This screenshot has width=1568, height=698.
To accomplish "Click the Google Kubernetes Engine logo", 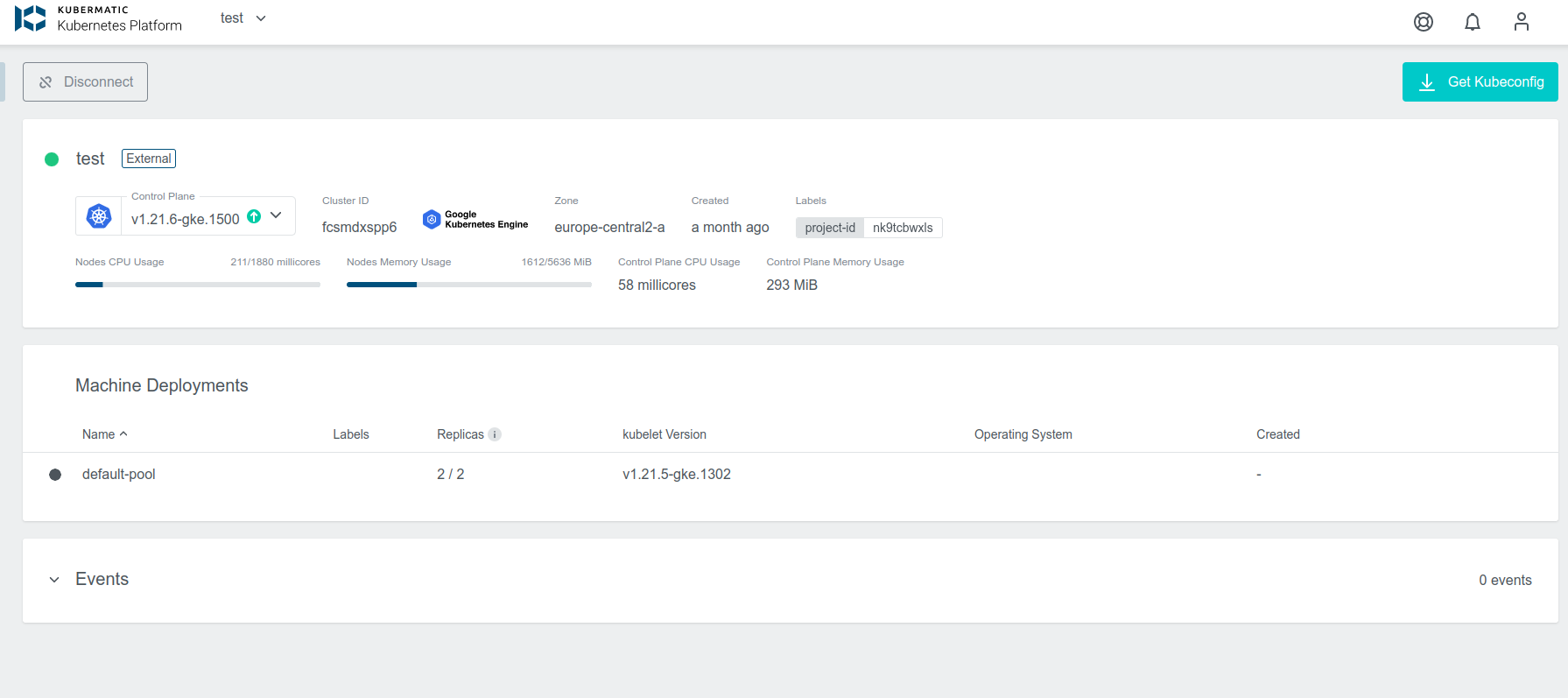I will coord(475,220).
